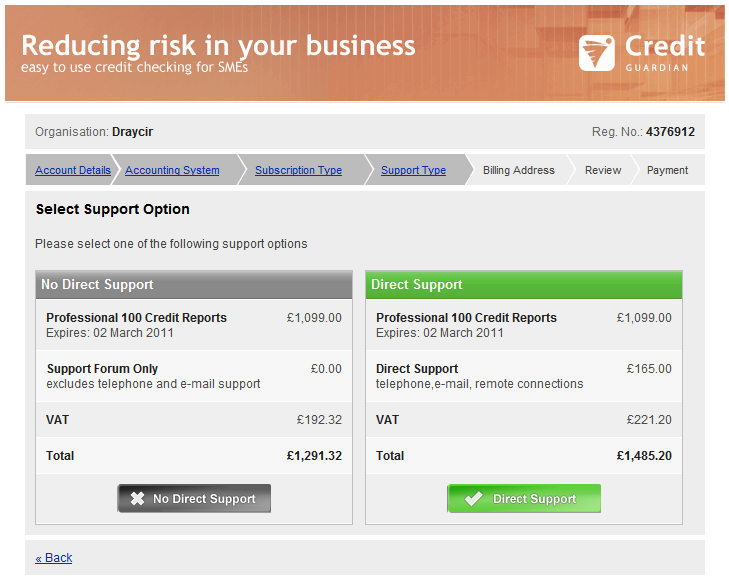Click the Credit Guardian shield logo icon
Screen dimensions: 729x585
[x=596, y=53]
